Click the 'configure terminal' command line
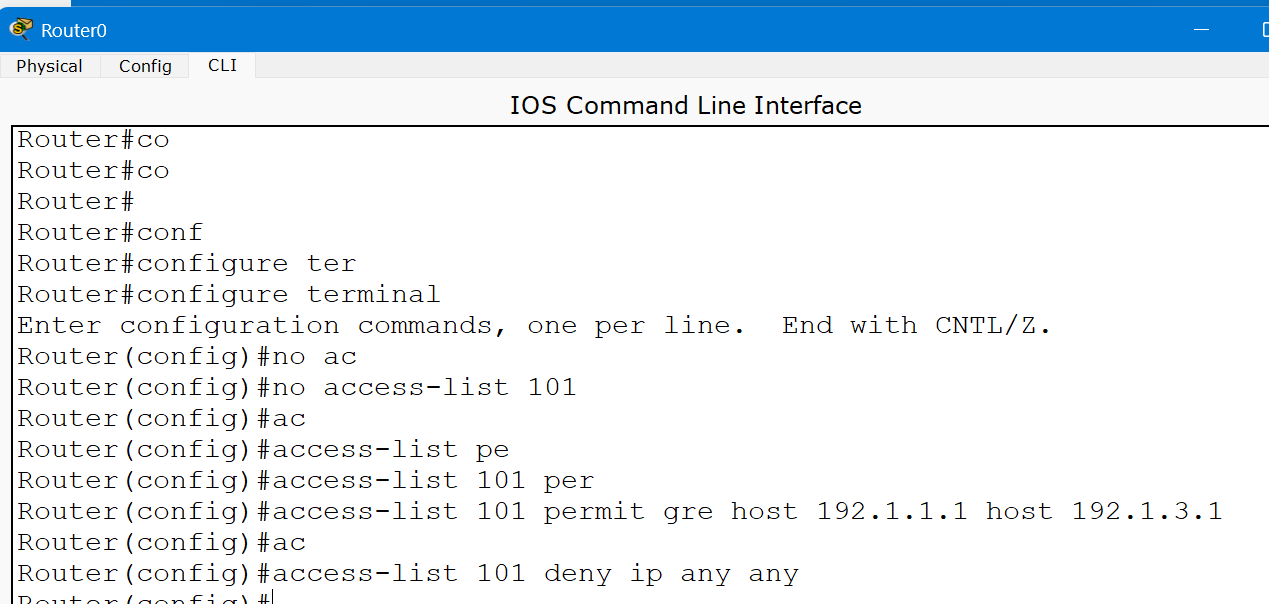 pos(229,295)
